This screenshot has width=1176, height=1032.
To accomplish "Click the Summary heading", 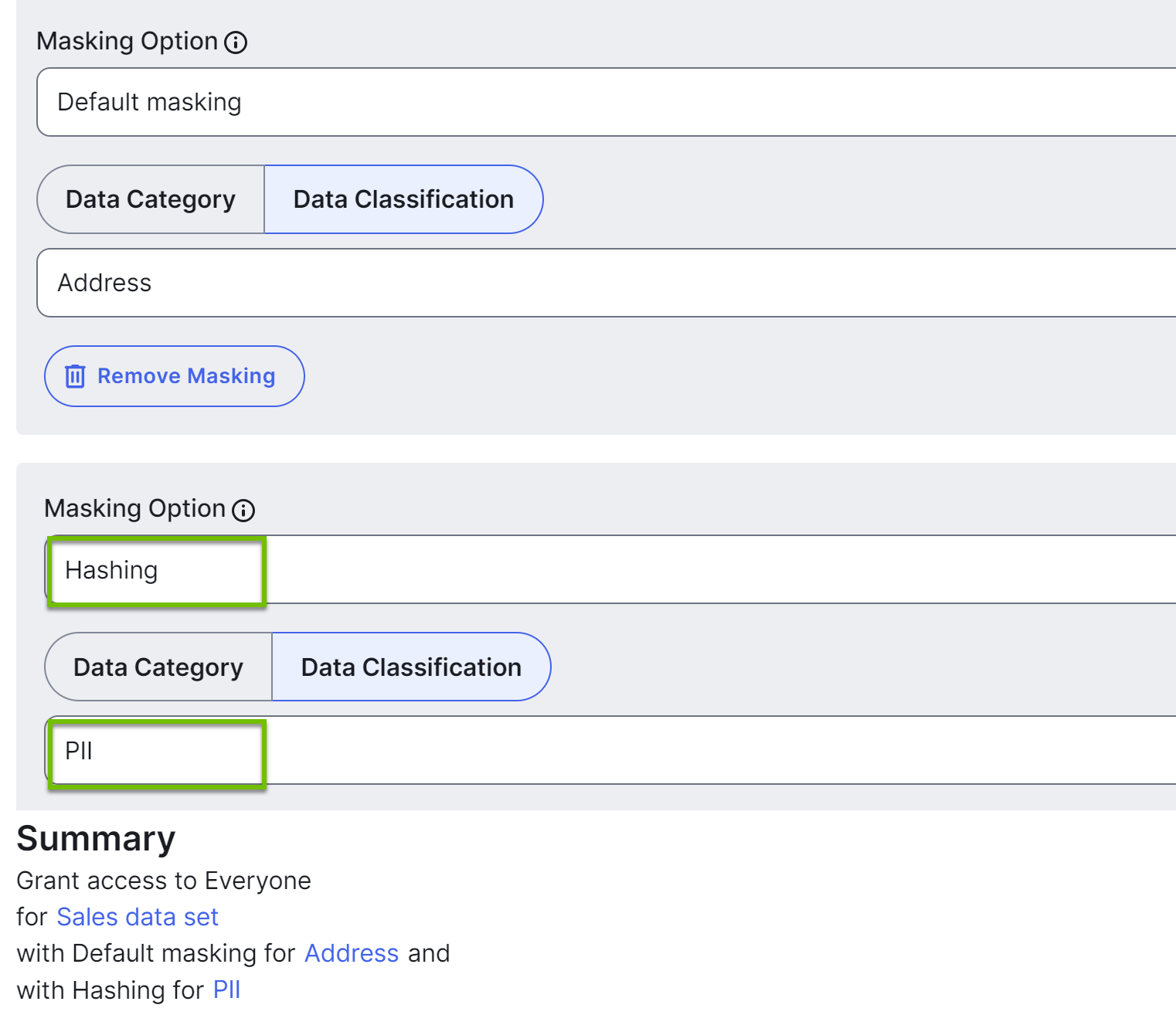I will [x=96, y=839].
